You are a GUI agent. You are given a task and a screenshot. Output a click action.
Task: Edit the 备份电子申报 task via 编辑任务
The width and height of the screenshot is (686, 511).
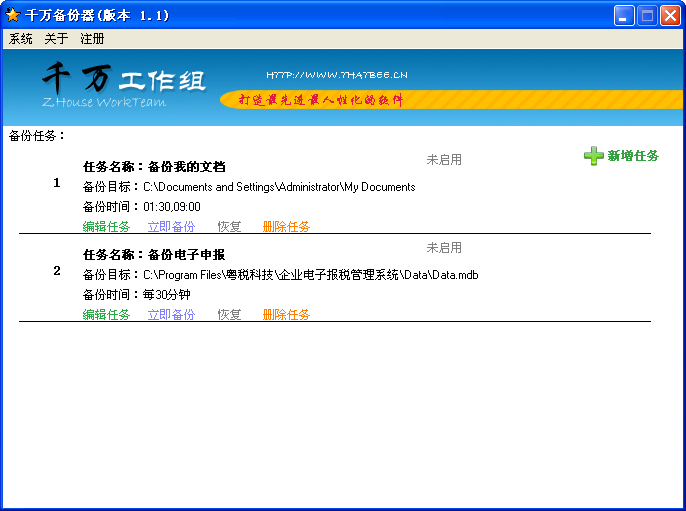(x=106, y=314)
